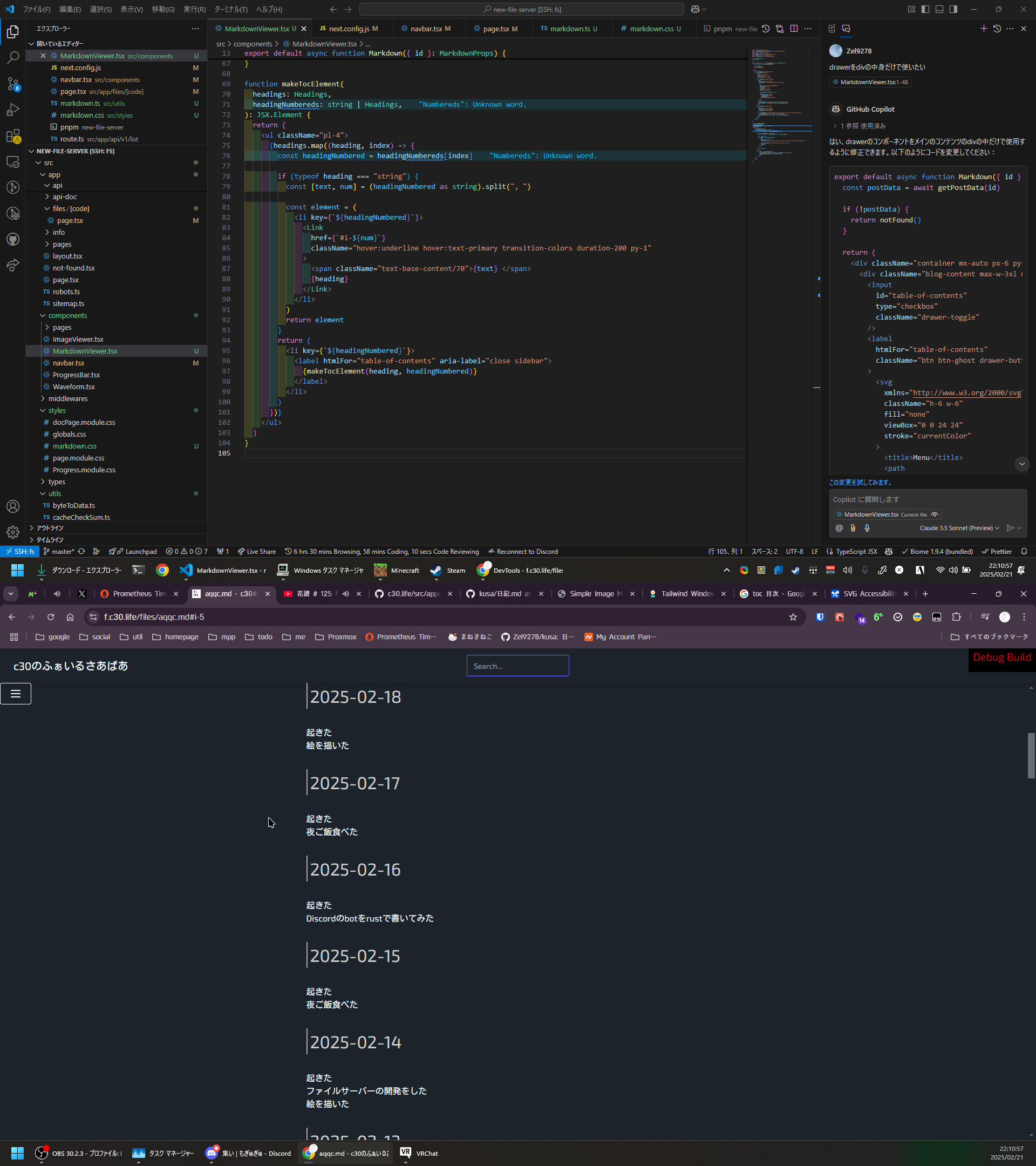Screen dimensions: 1036x1166
Task: Expand the middlewares folder
Action: pyautogui.click(x=67, y=398)
